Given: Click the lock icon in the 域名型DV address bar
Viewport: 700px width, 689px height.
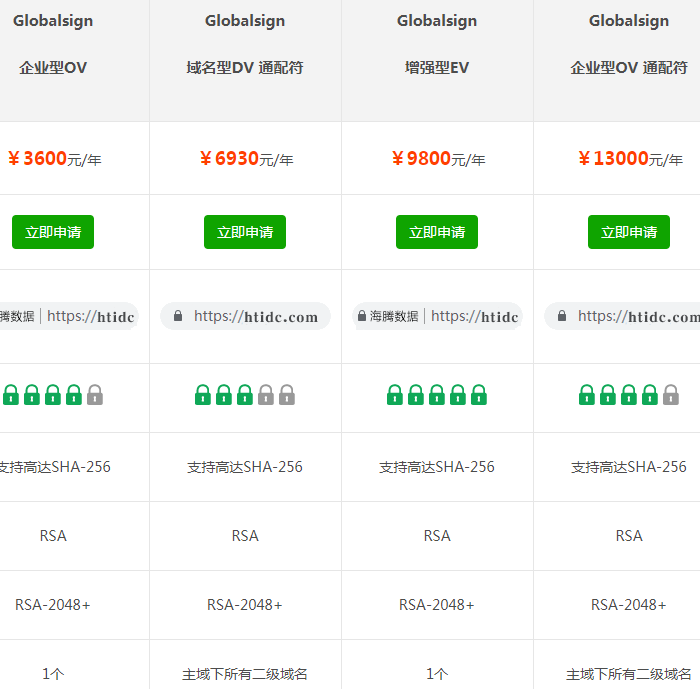Looking at the screenshot, I should point(178,316).
